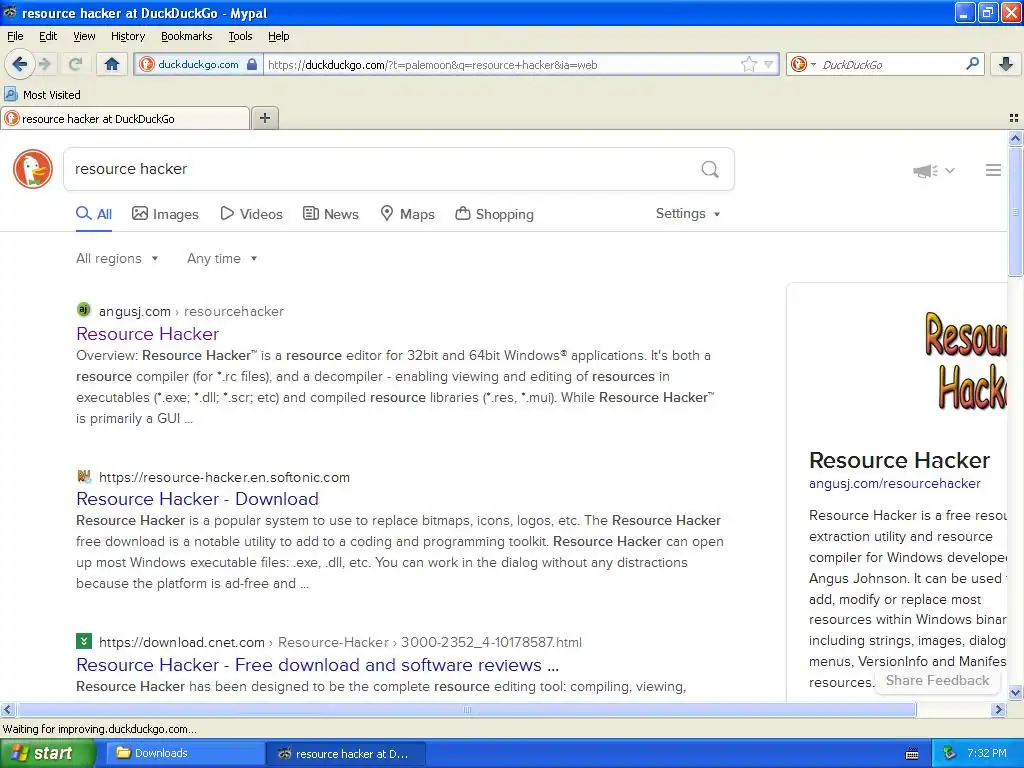Click the softonic result favicon
The height and width of the screenshot is (768, 1024).
click(x=84, y=476)
